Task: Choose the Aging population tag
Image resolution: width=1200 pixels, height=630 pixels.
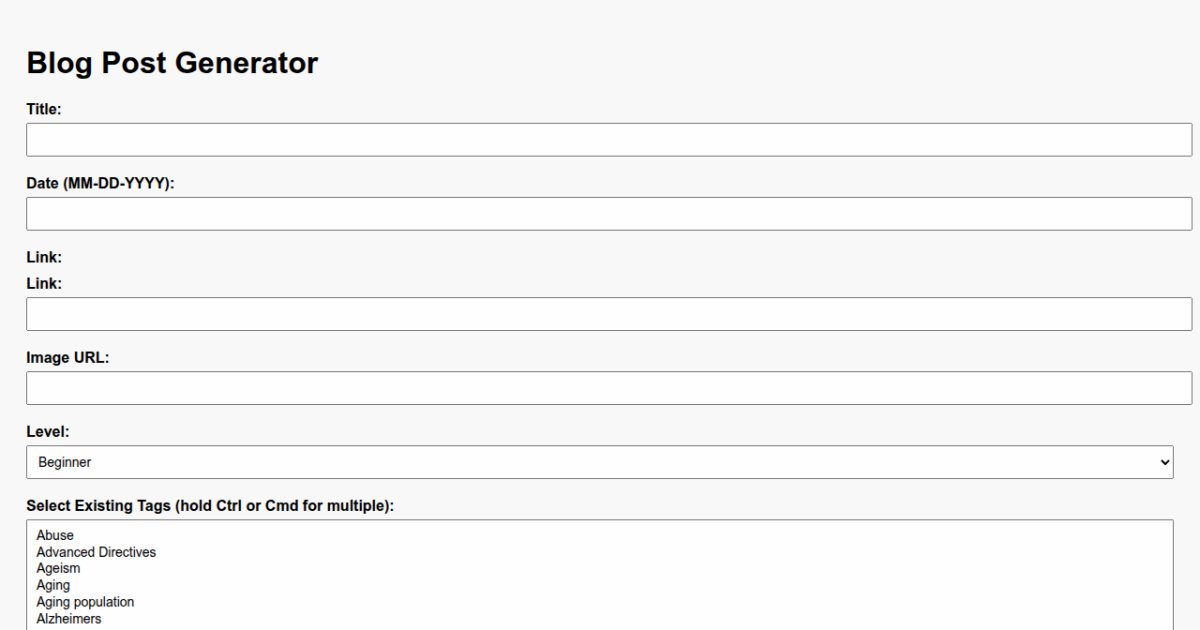Action: (85, 602)
